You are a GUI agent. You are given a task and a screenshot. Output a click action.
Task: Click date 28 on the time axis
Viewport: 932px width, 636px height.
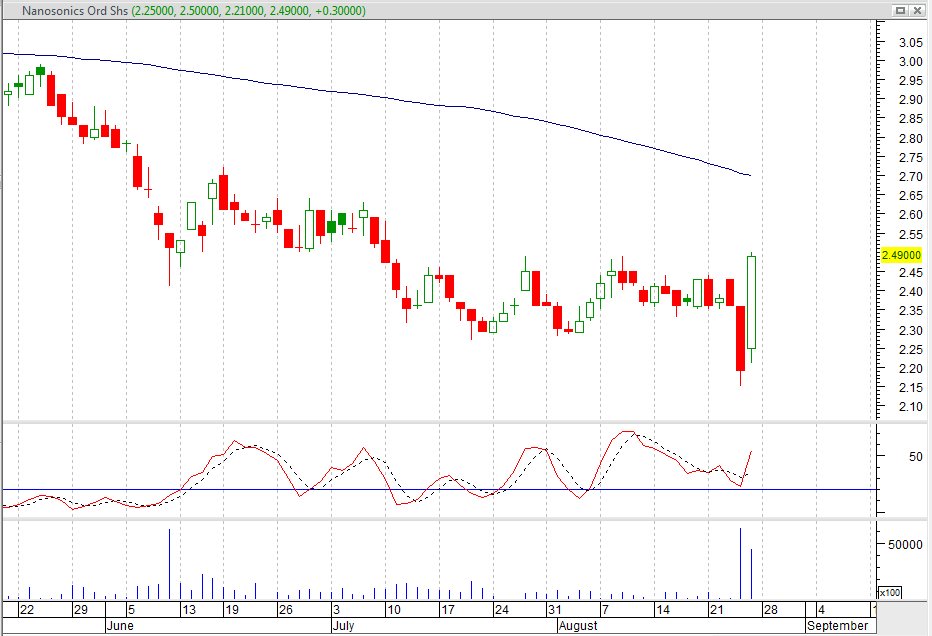(x=770, y=610)
